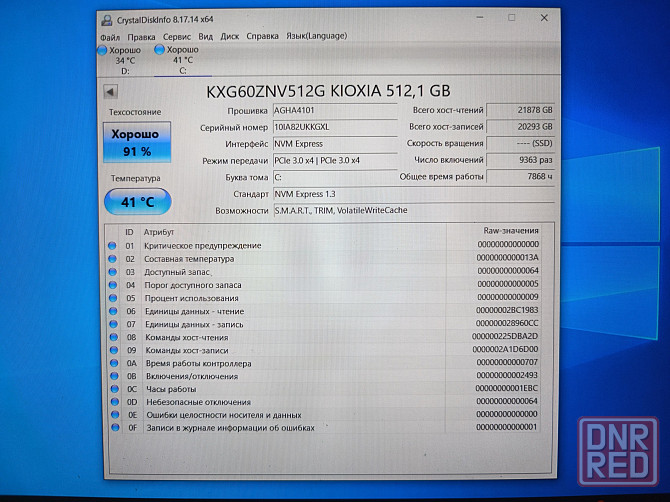Click status dot for Часы работы

click(115, 389)
